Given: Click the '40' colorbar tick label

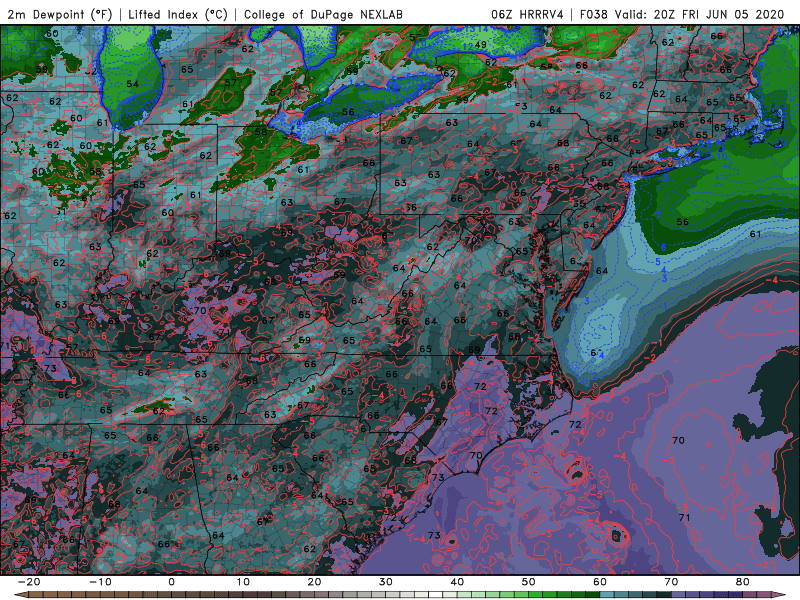Looking at the screenshot, I should click(x=457, y=582).
